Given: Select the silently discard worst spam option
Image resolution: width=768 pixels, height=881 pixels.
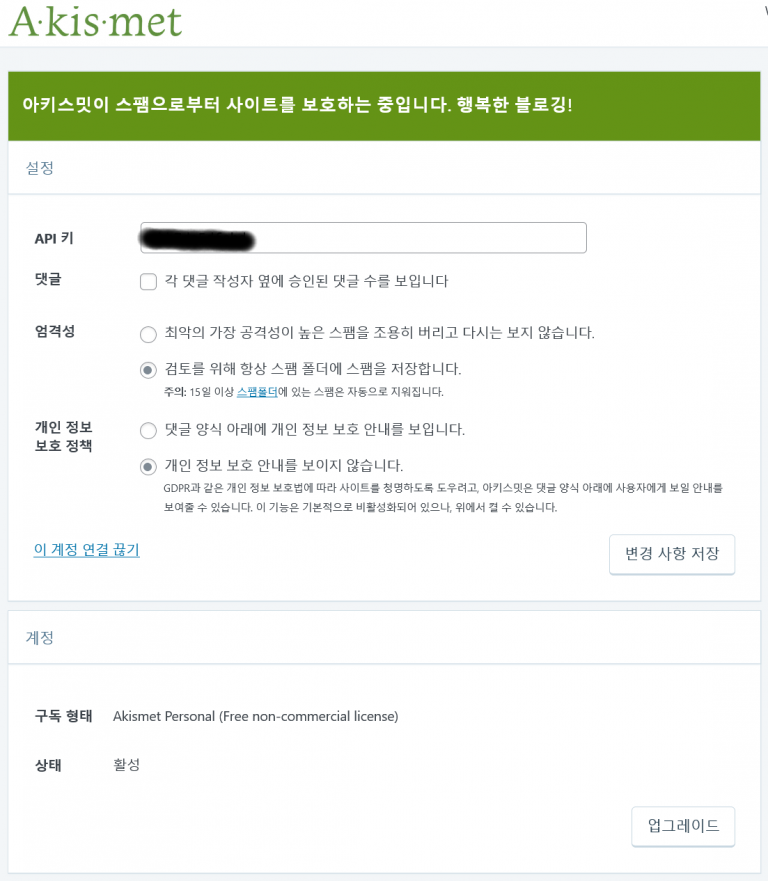Looking at the screenshot, I should (148, 334).
